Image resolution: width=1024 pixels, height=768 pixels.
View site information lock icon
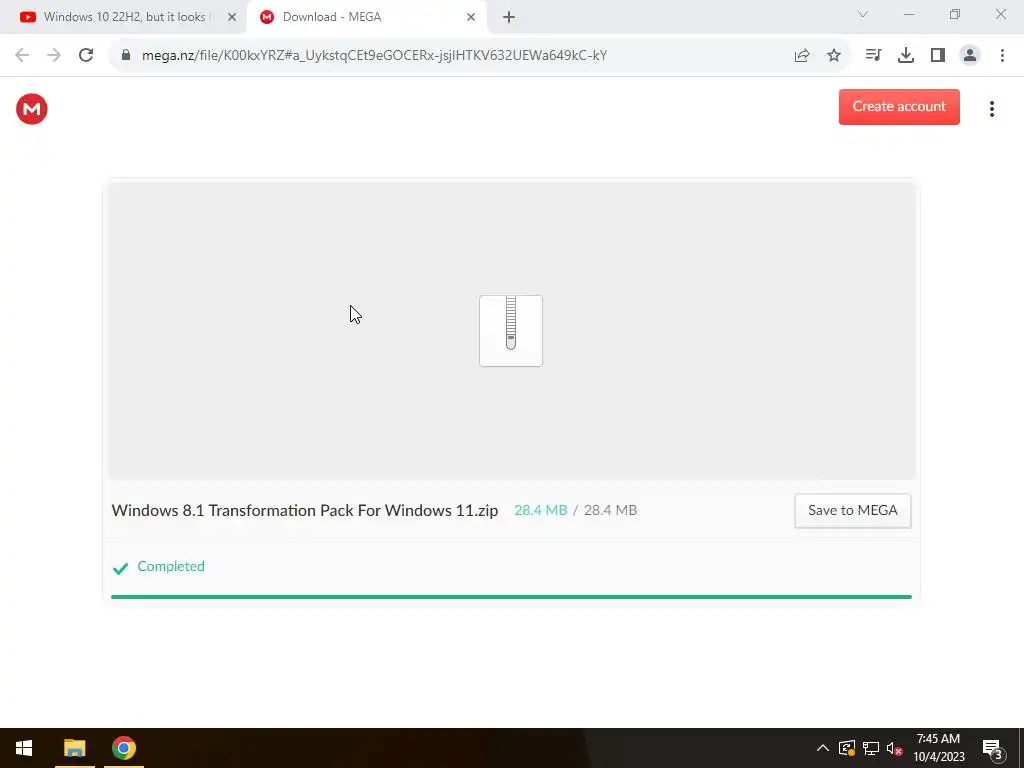click(126, 55)
